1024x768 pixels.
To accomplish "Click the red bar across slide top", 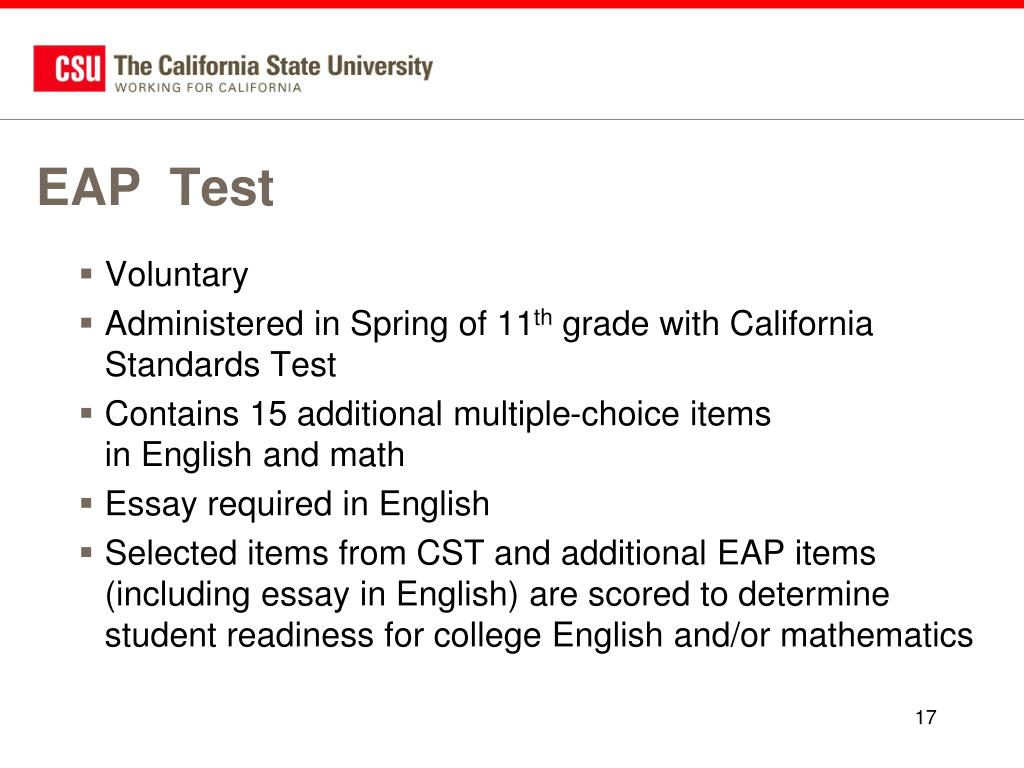I will pos(512,4).
